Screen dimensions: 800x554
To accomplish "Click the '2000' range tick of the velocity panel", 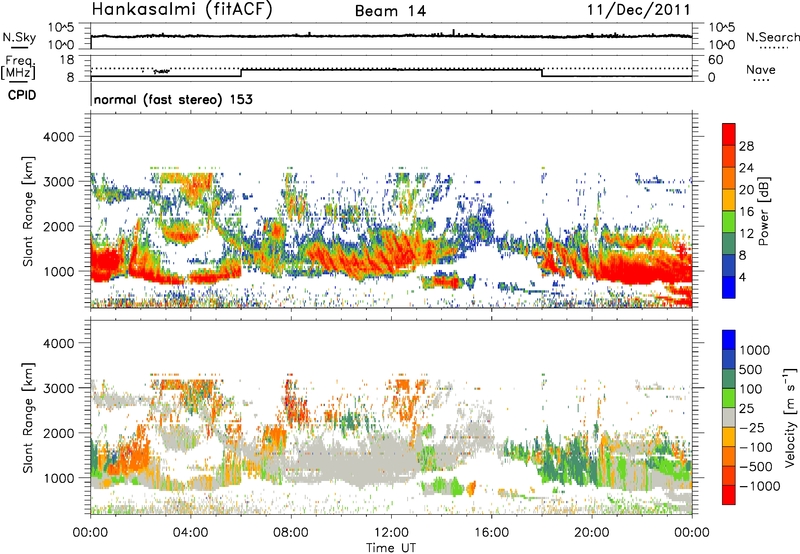I will 58,433.
